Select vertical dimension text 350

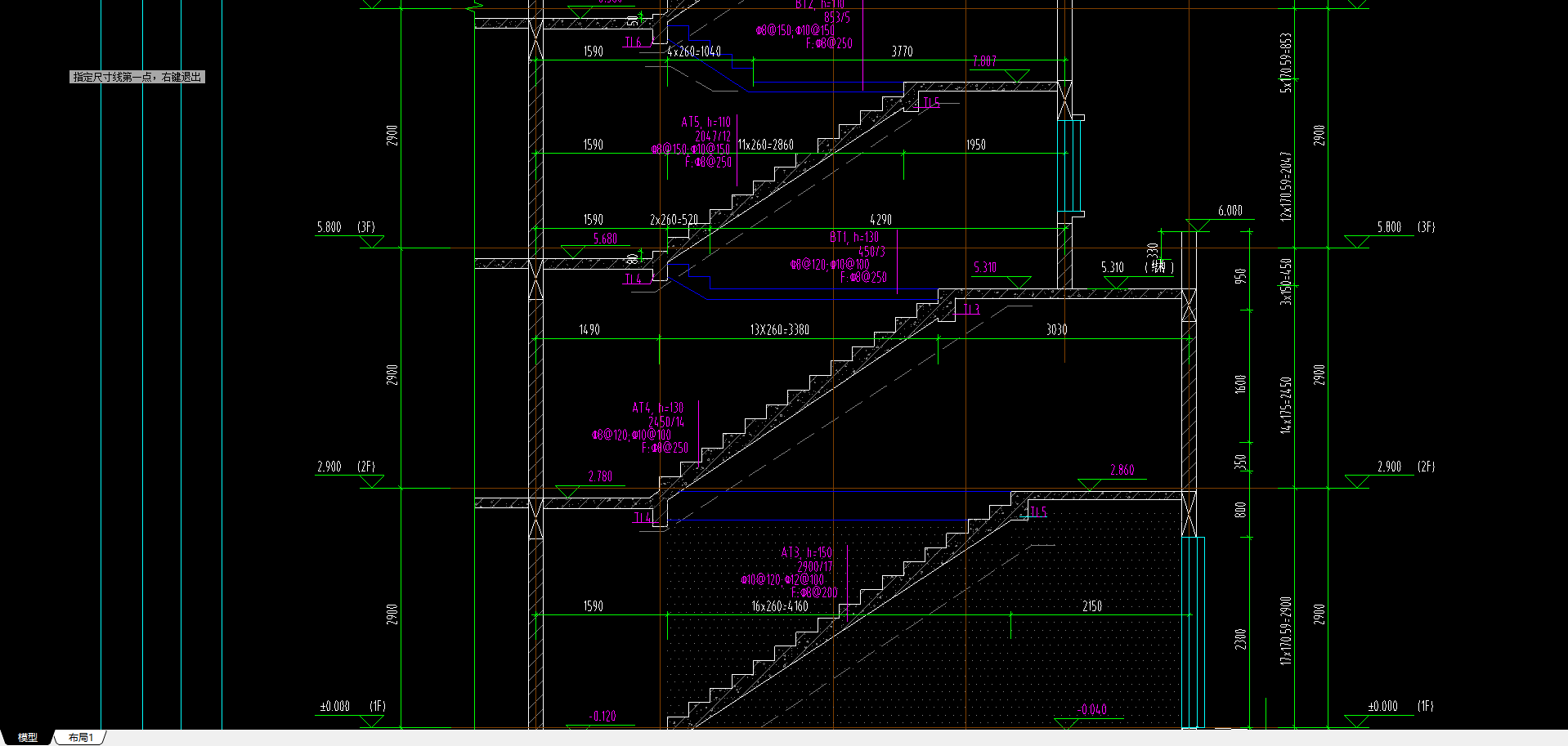1241,462
